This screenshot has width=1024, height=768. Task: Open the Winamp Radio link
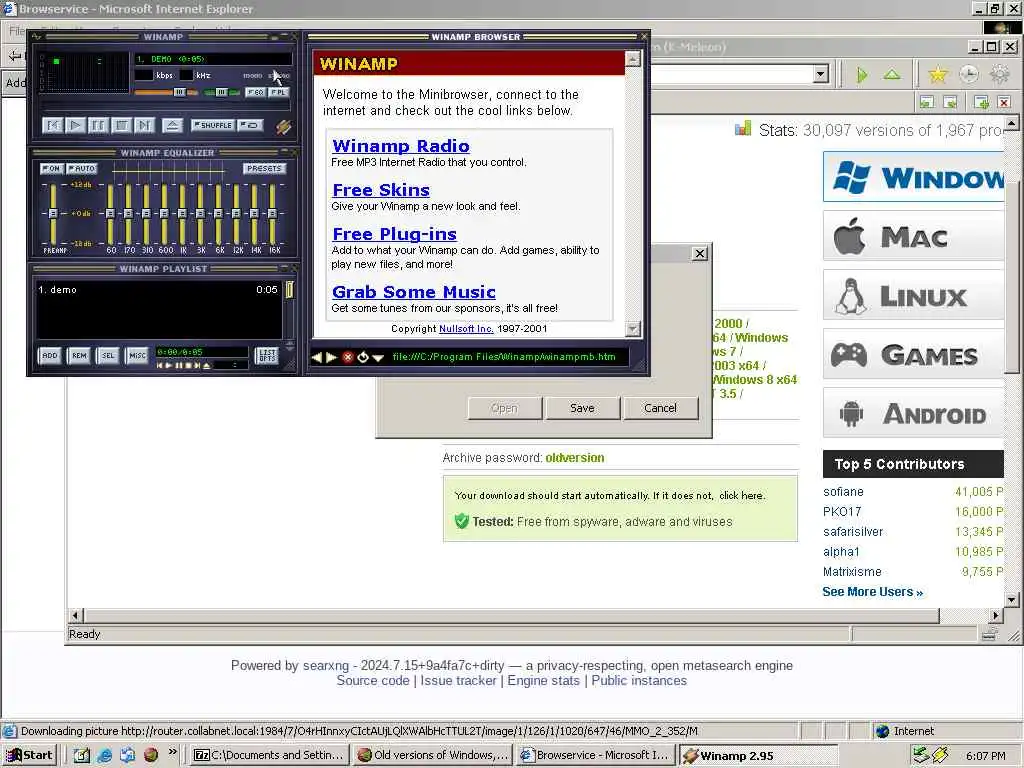pos(400,146)
